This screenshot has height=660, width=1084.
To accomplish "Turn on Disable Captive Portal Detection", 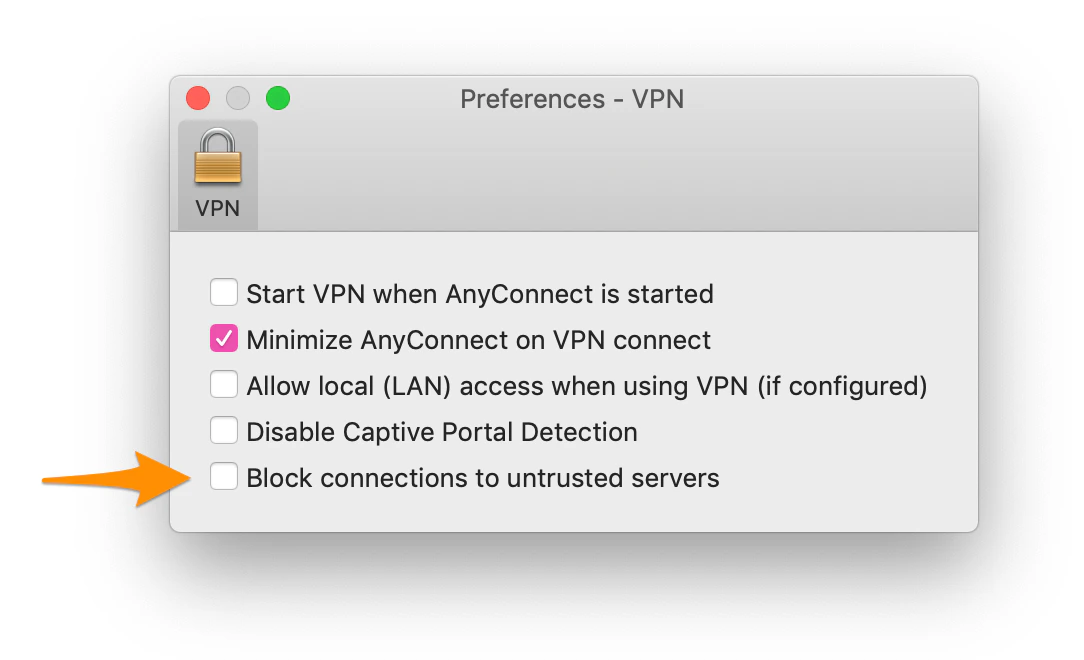I will tap(223, 430).
